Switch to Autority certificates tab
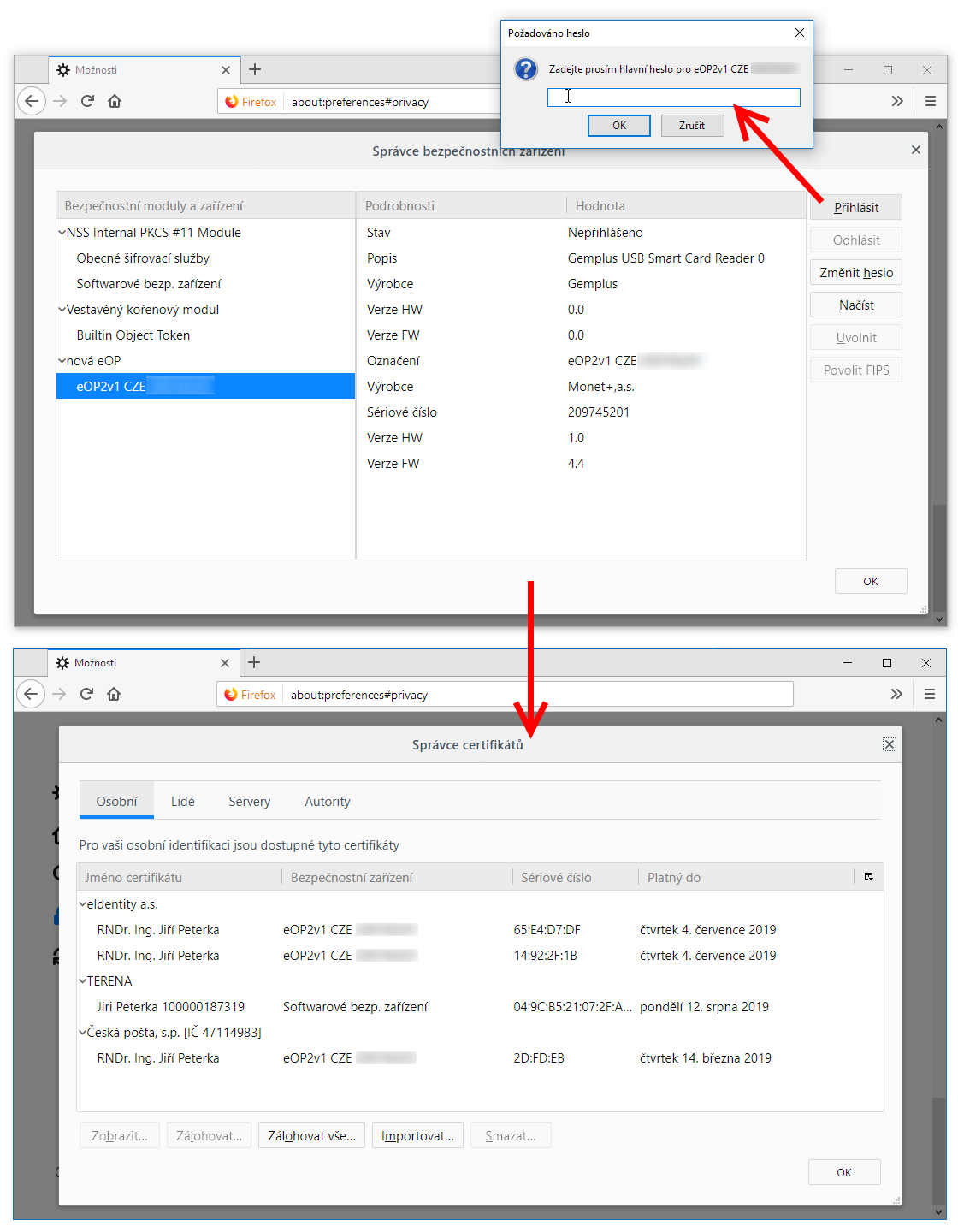 (328, 801)
